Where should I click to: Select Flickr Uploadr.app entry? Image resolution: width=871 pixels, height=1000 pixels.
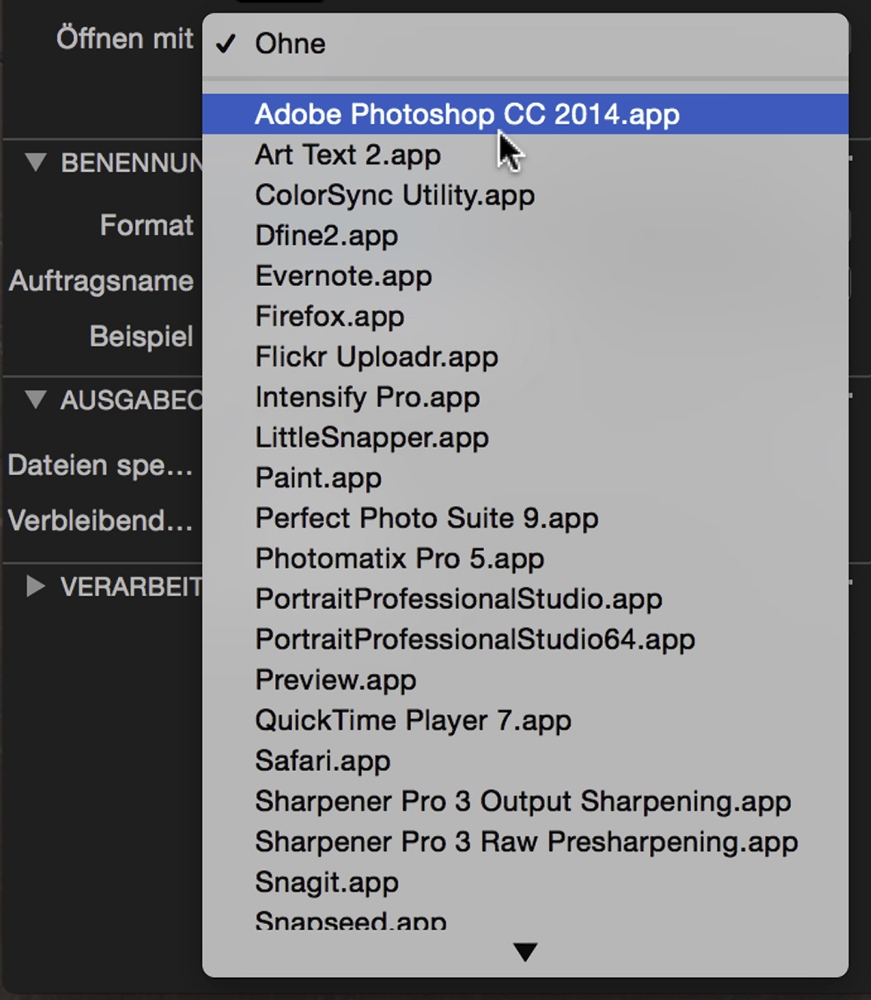(525, 357)
